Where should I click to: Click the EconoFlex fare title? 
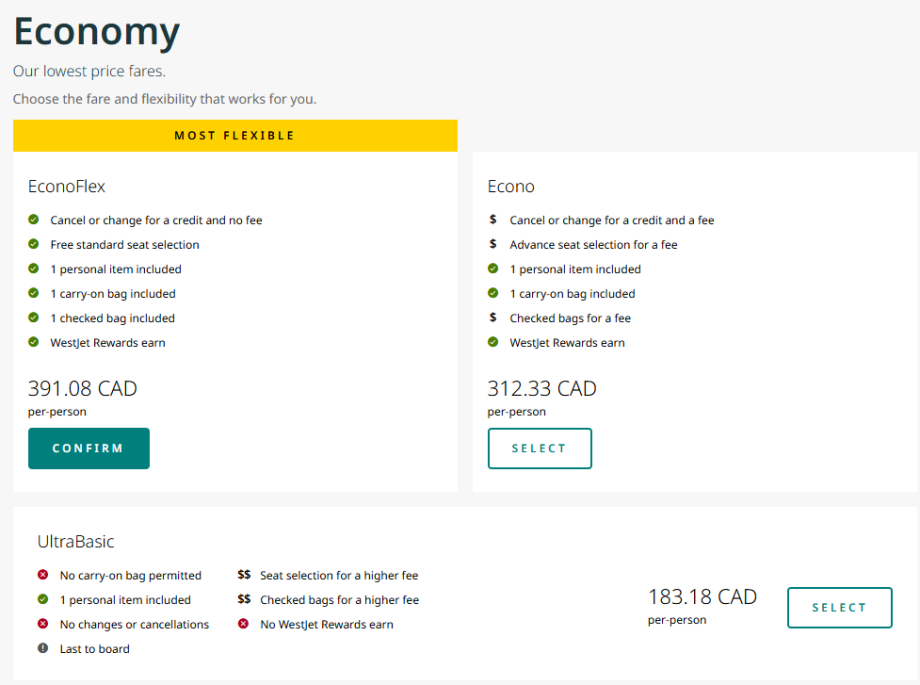pyautogui.click(x=67, y=186)
